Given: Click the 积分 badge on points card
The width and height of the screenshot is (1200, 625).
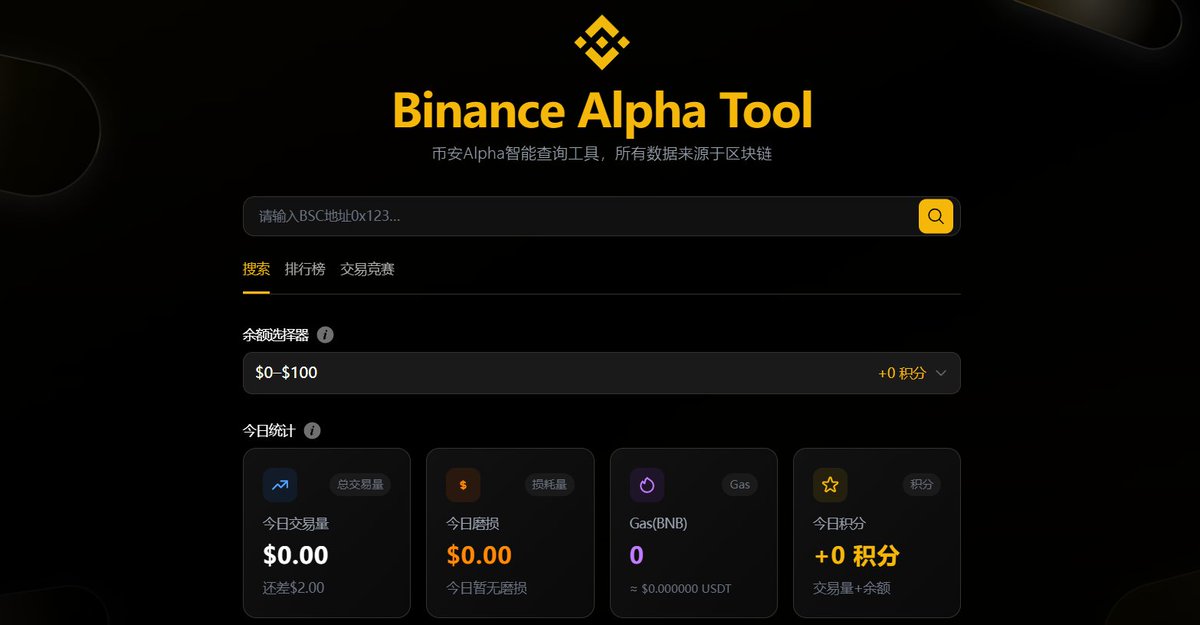Looking at the screenshot, I should pyautogui.click(x=922, y=485).
